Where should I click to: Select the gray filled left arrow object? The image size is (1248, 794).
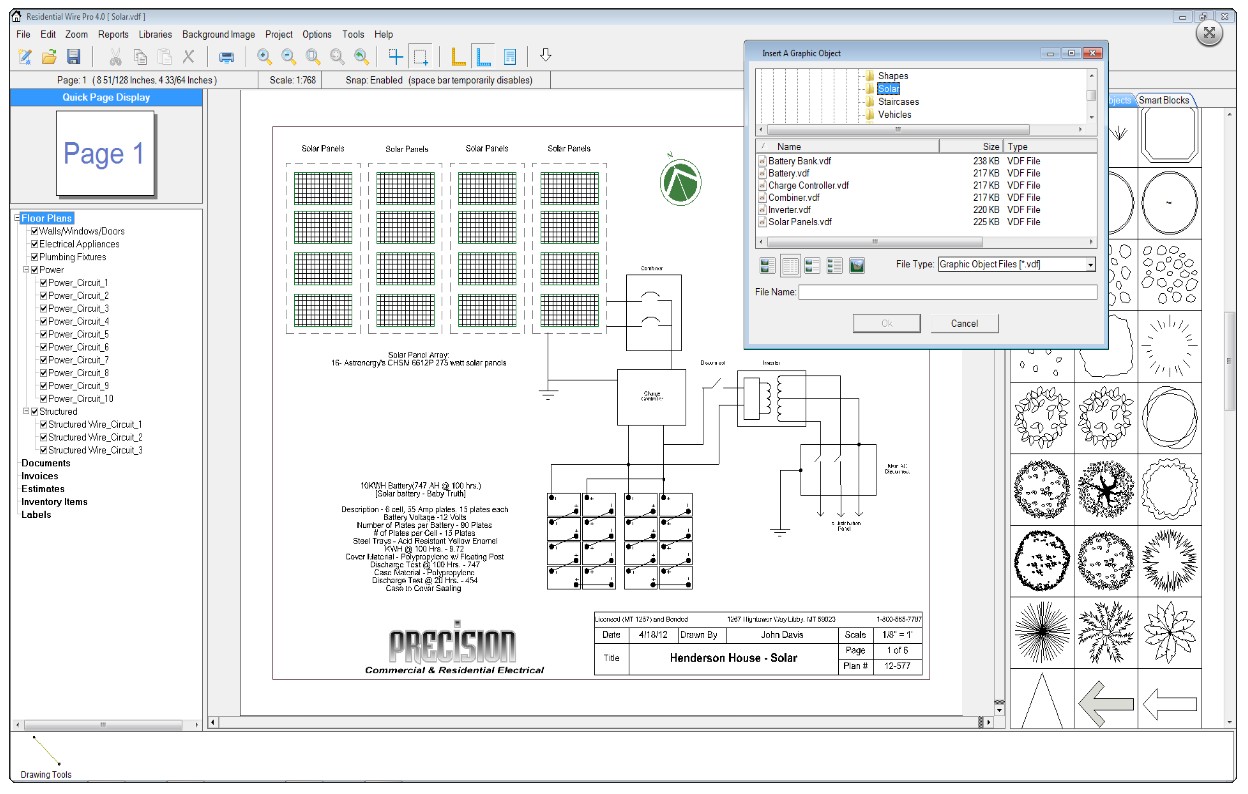[1104, 704]
